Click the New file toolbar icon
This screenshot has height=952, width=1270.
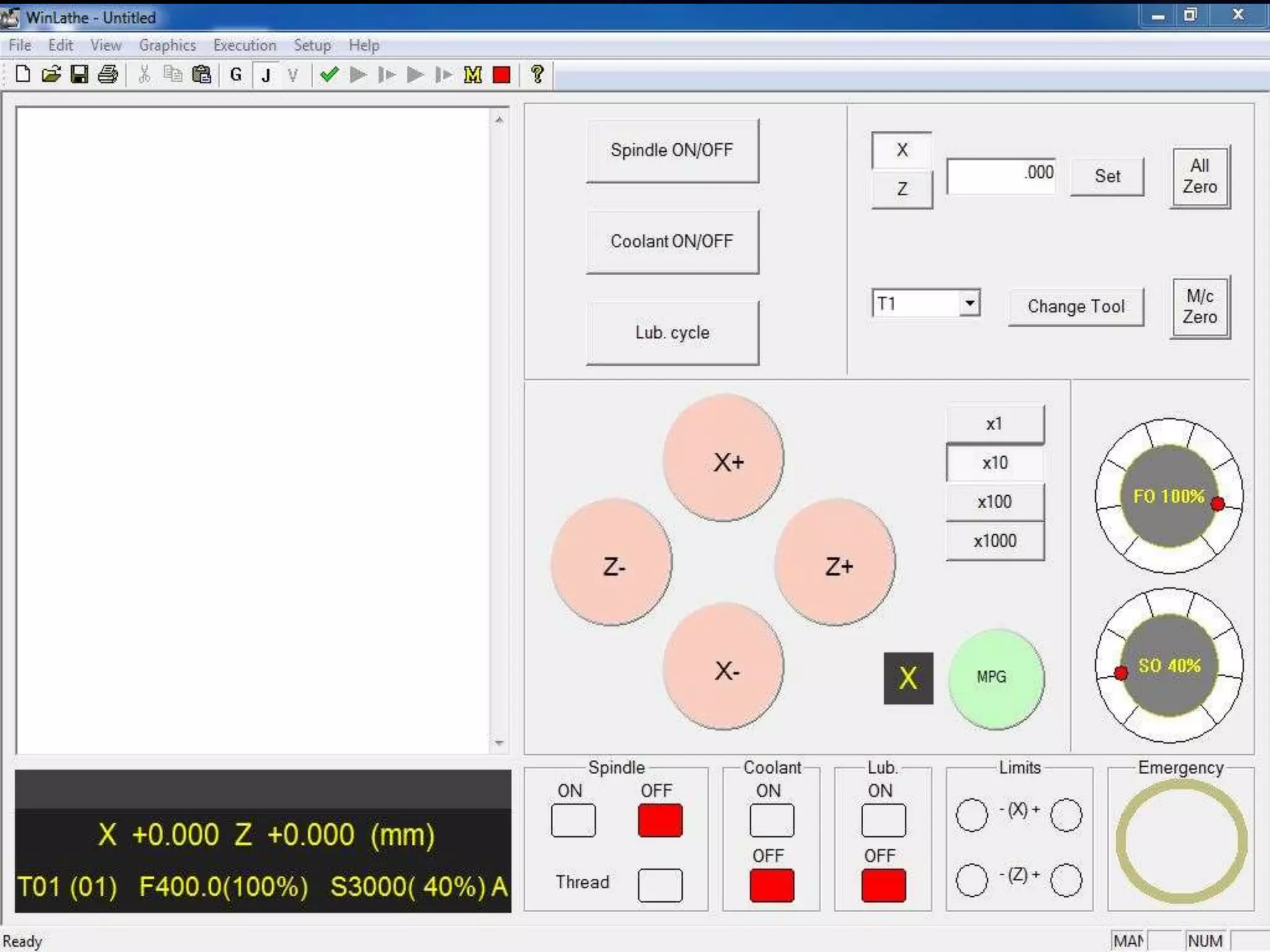pyautogui.click(x=23, y=75)
